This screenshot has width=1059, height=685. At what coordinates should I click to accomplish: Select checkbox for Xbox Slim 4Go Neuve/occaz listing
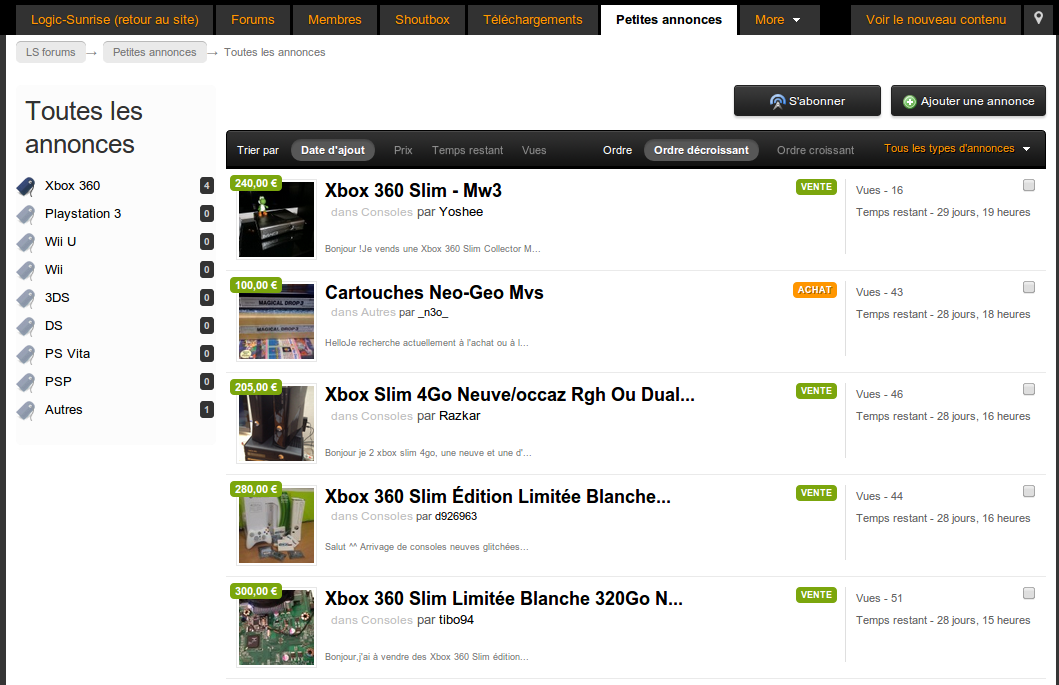(x=1029, y=389)
